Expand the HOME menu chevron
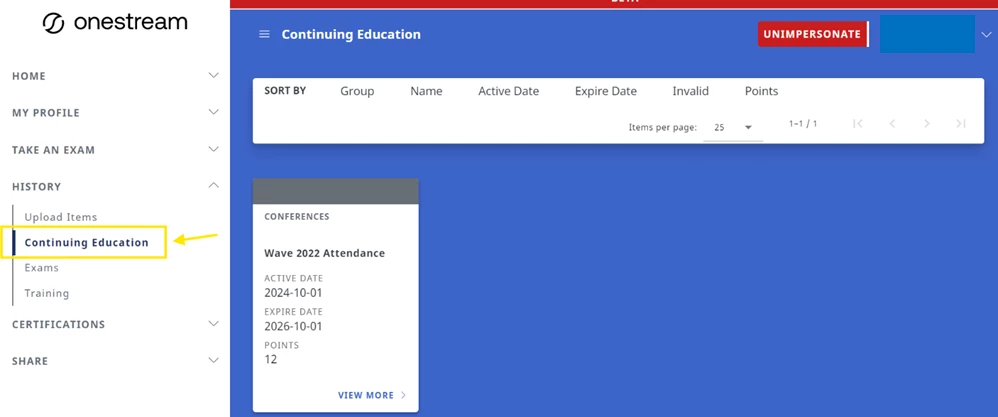998x417 pixels. pos(214,75)
